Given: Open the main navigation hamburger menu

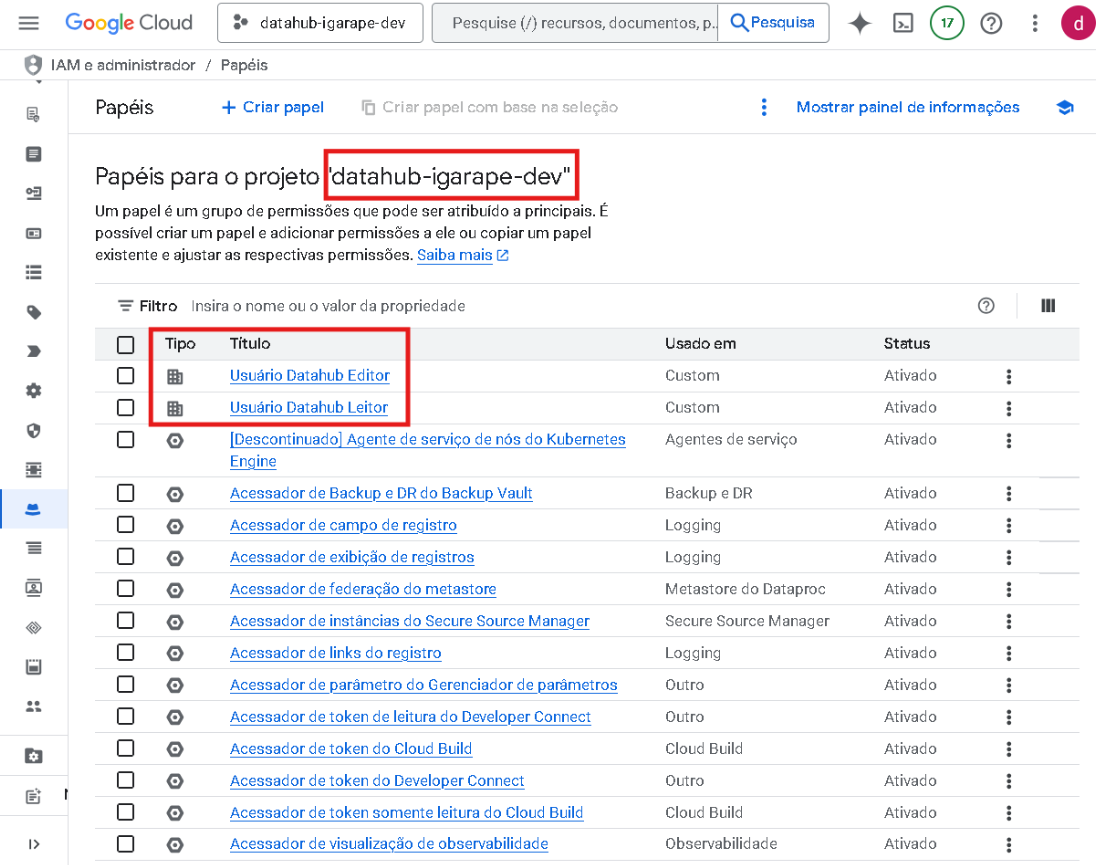Looking at the screenshot, I should pyautogui.click(x=29, y=22).
